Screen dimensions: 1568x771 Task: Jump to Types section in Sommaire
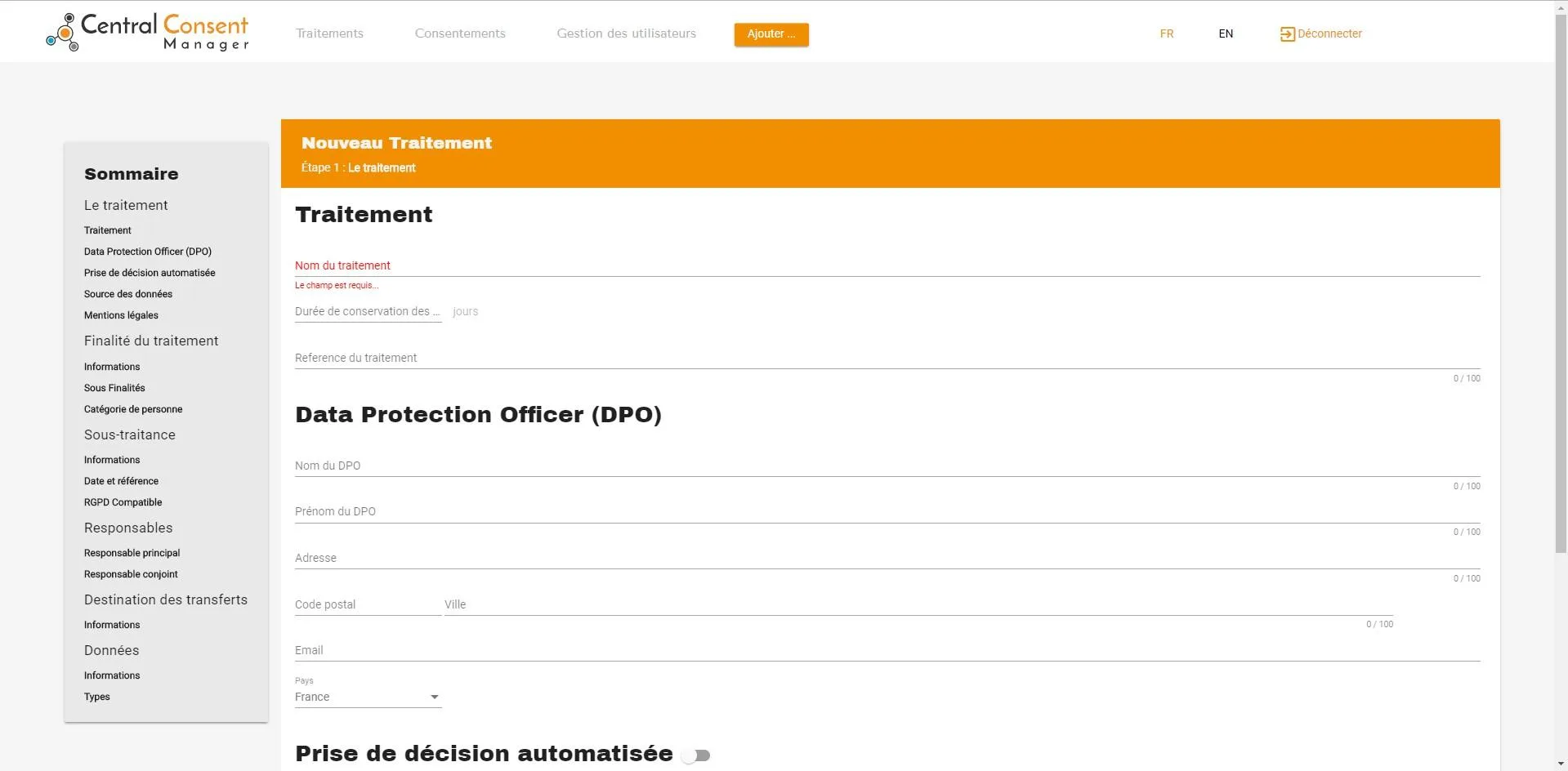(x=97, y=697)
